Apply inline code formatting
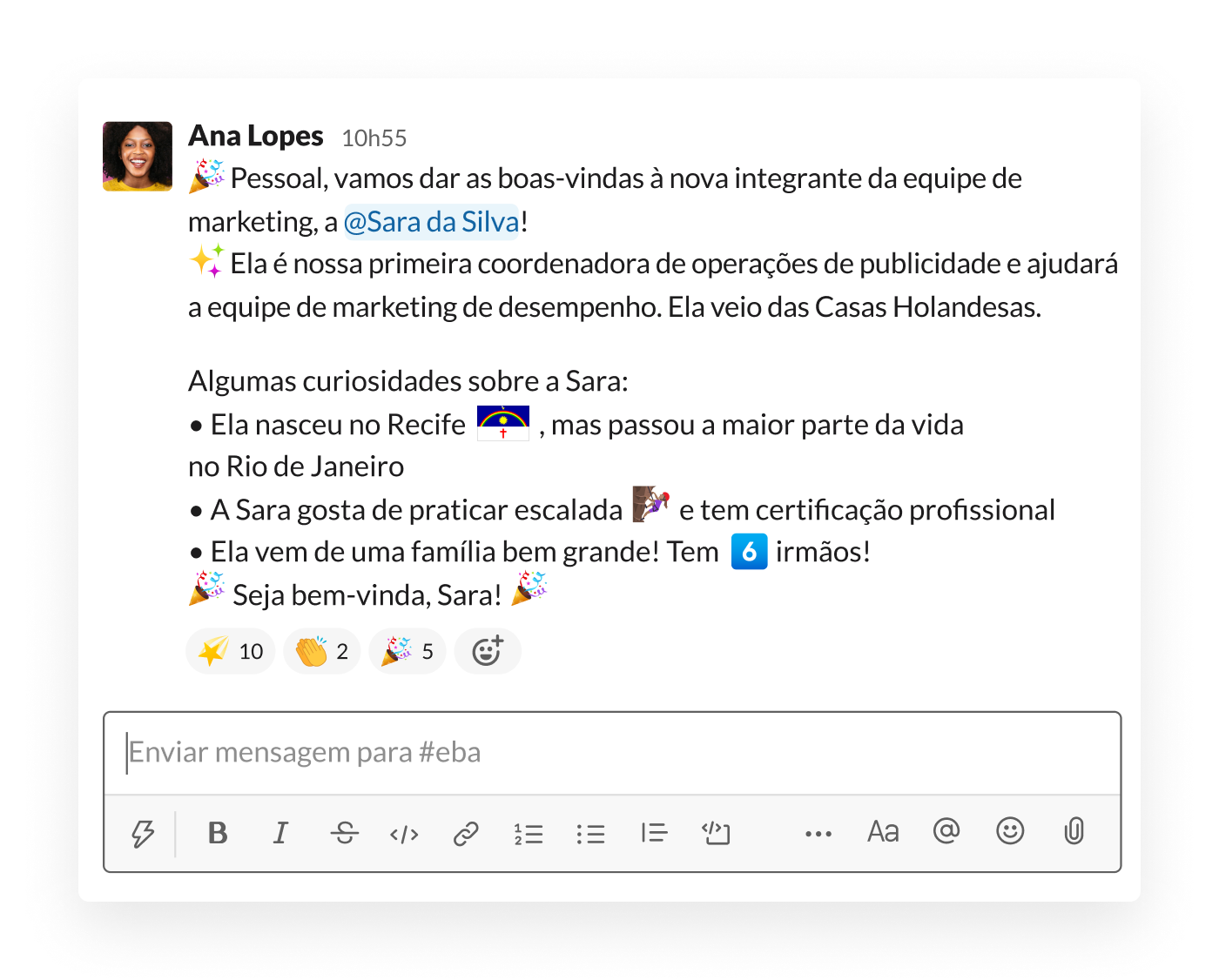The width and height of the screenshot is (1219, 980). [404, 835]
